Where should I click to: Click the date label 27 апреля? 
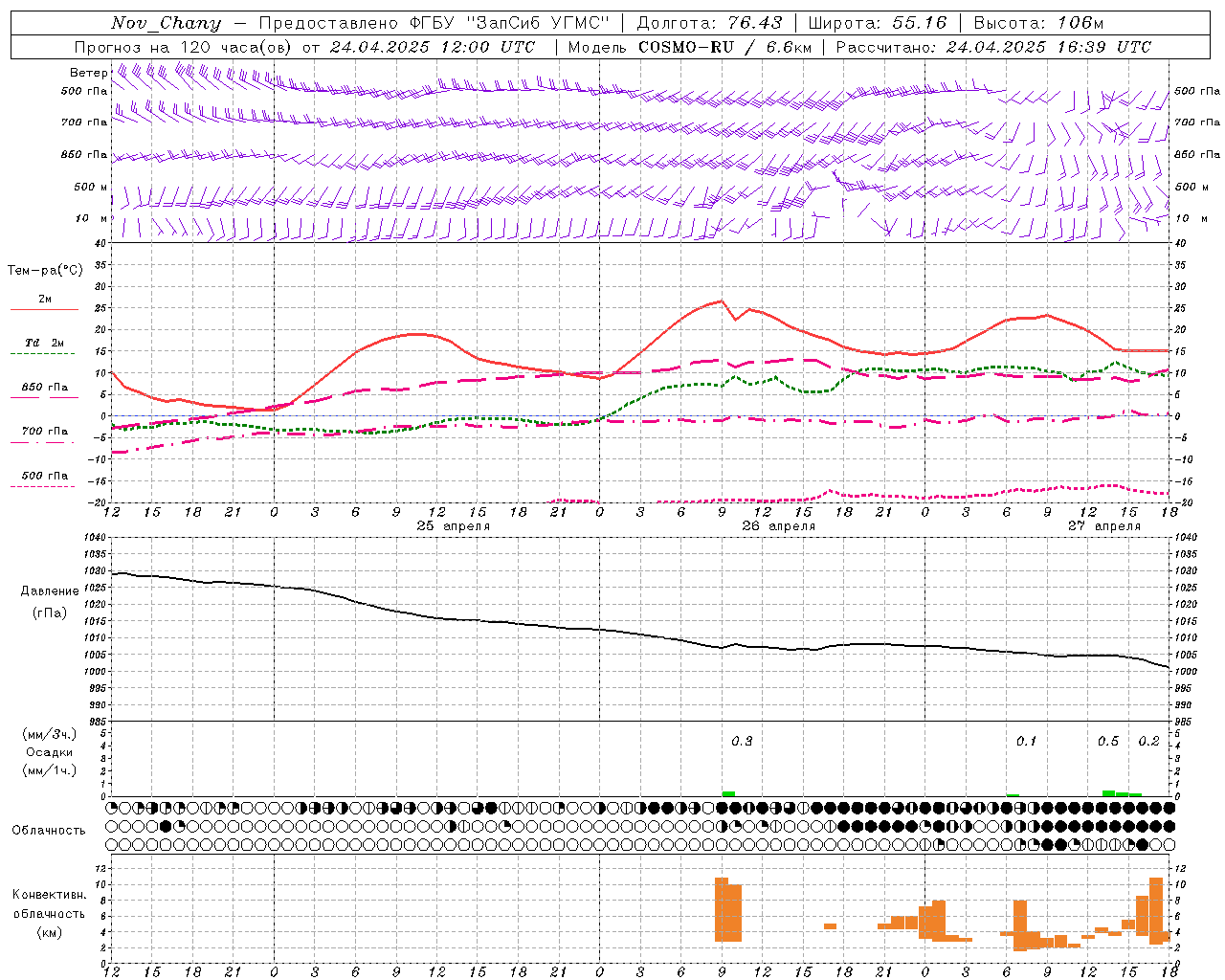[1104, 526]
